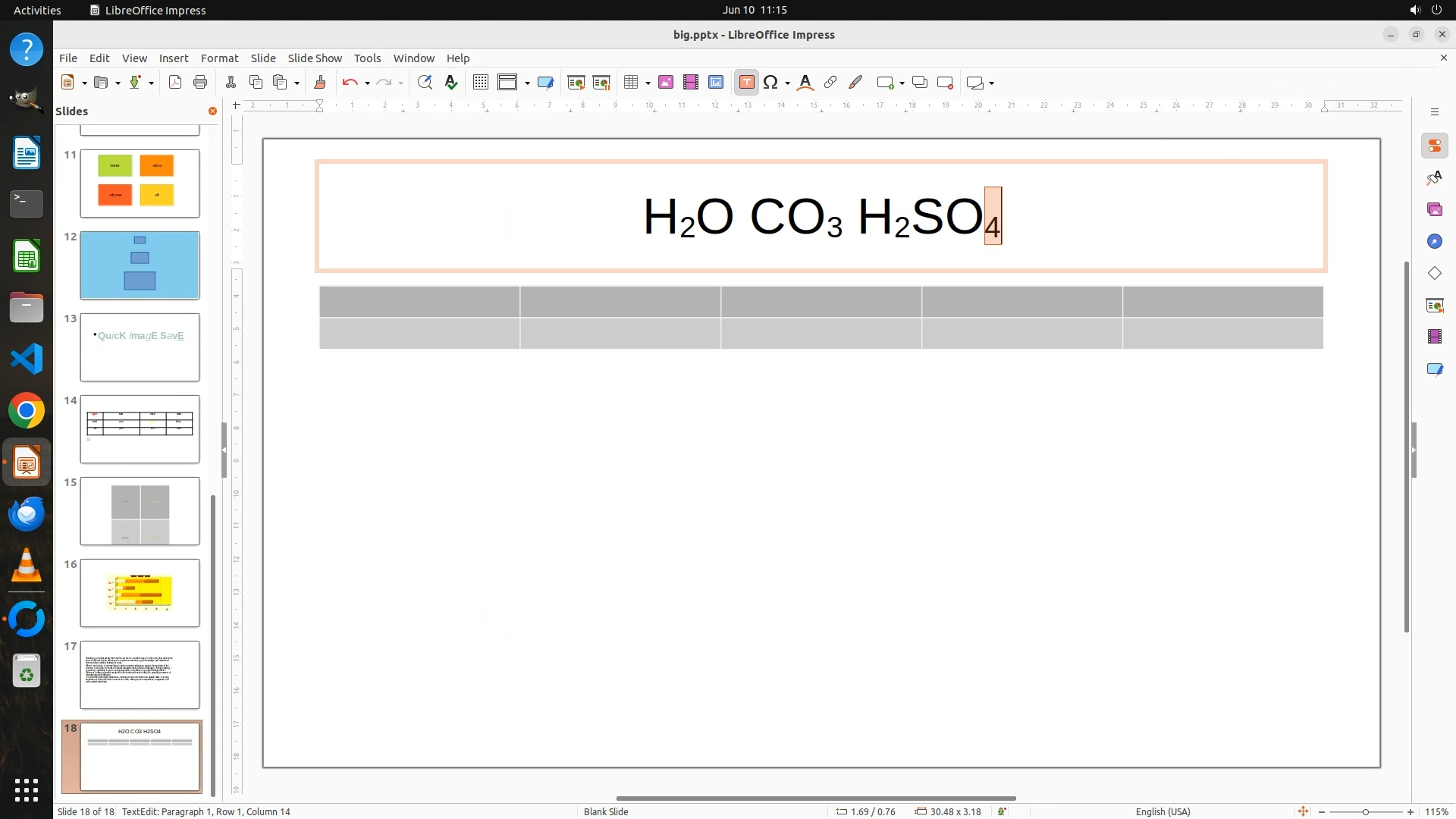Viewport: 1456px width, 819px height.
Task: Click the Blank Slide layout status label
Action: click(x=605, y=811)
